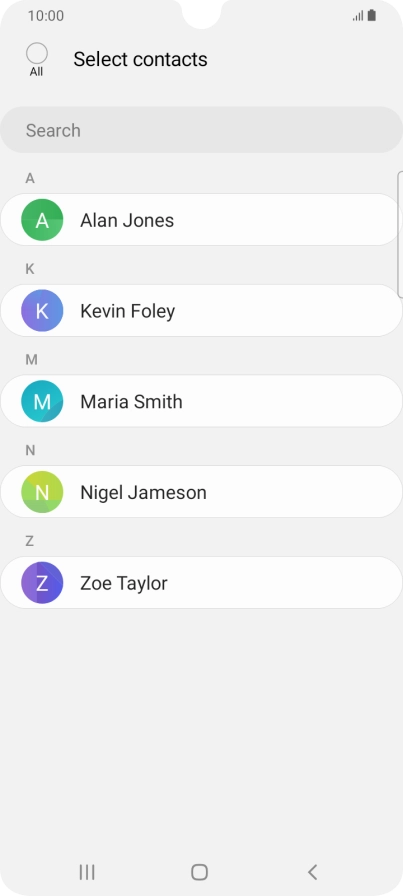This screenshot has height=896, width=403.
Task: Click Nigel Jameson lime N avatar
Action: coord(42,492)
